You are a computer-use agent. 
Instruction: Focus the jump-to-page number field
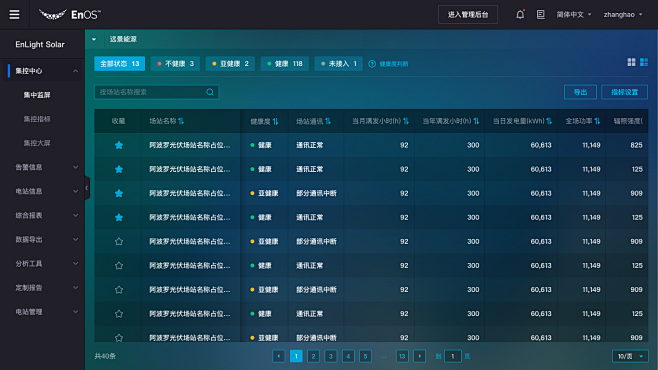pyautogui.click(x=452, y=356)
